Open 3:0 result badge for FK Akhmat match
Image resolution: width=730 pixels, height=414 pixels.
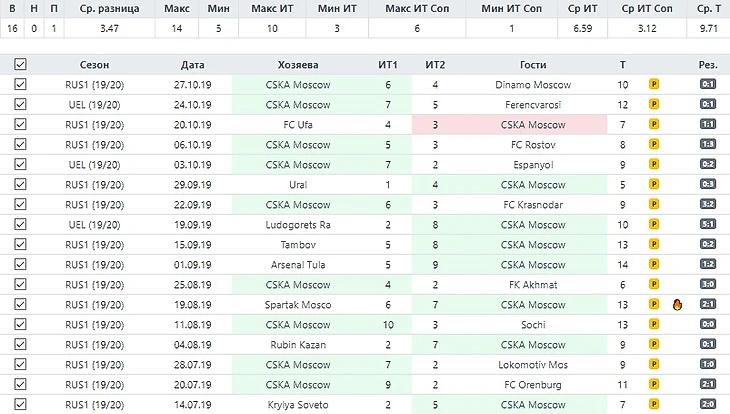pyautogui.click(x=707, y=285)
